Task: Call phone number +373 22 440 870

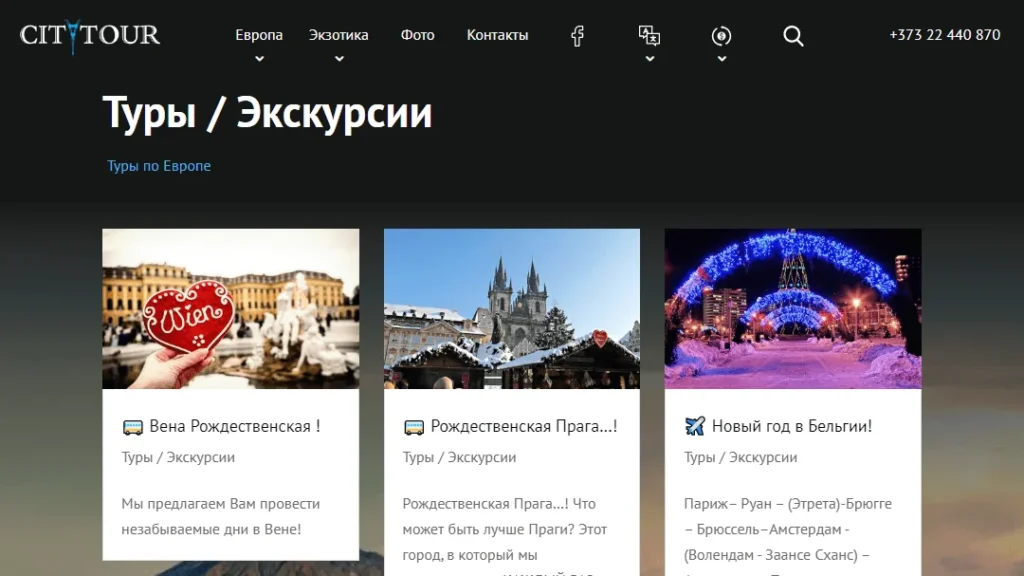Action: (944, 35)
